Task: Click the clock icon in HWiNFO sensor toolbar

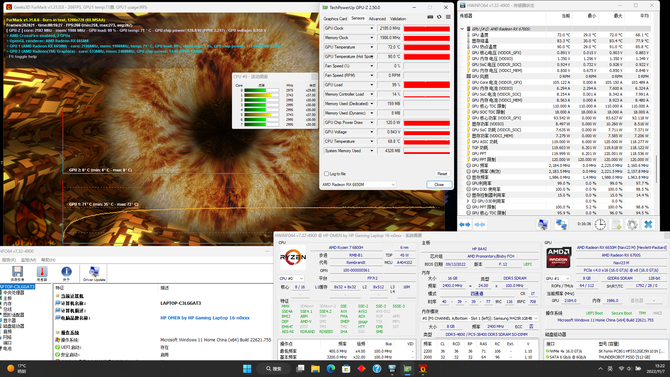Action: (600, 224)
